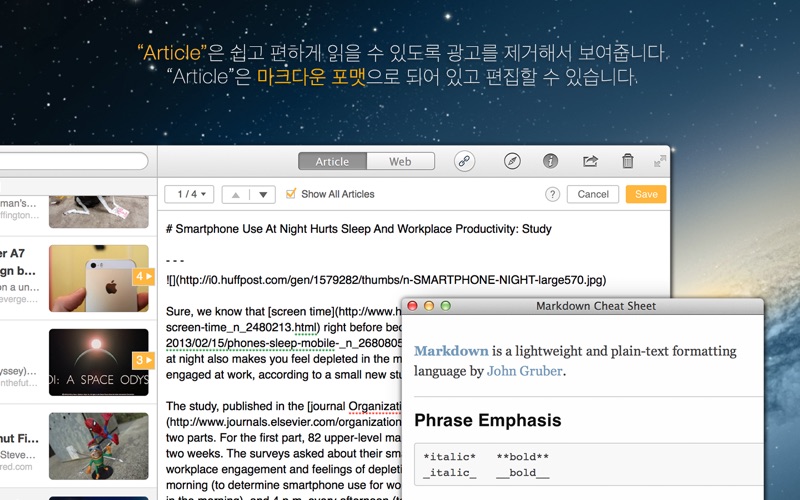The height and width of the screenshot is (500, 800).
Task: Open Markdown help question mark button
Action: (552, 194)
